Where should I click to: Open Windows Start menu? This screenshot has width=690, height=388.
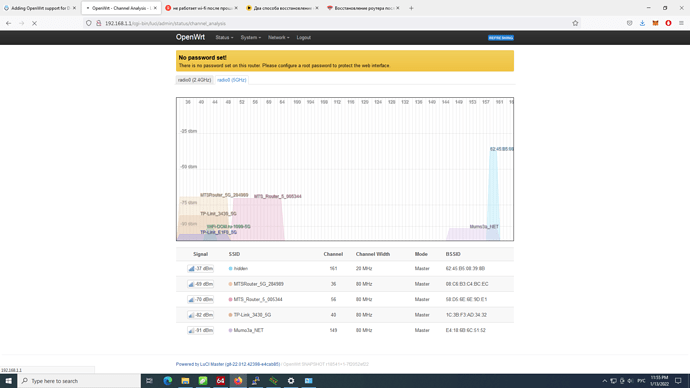8,381
